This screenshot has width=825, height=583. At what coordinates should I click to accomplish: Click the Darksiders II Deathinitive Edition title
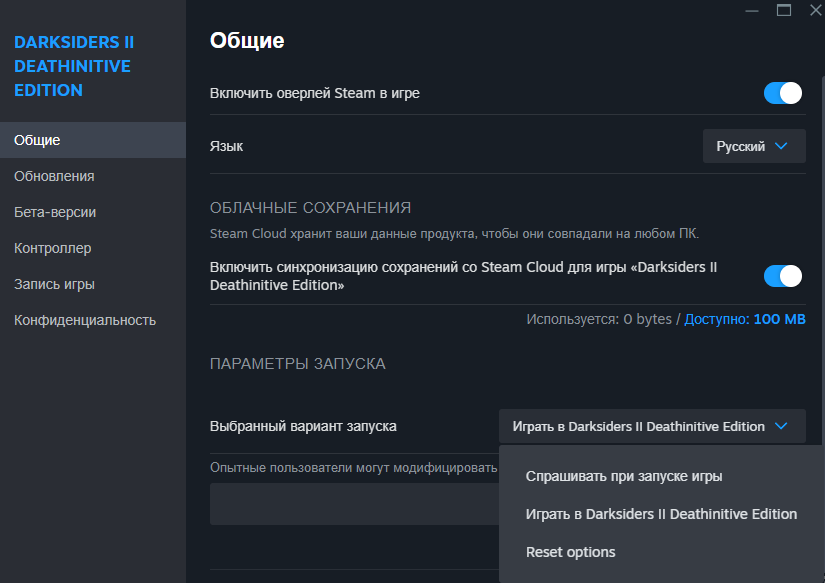click(x=74, y=66)
